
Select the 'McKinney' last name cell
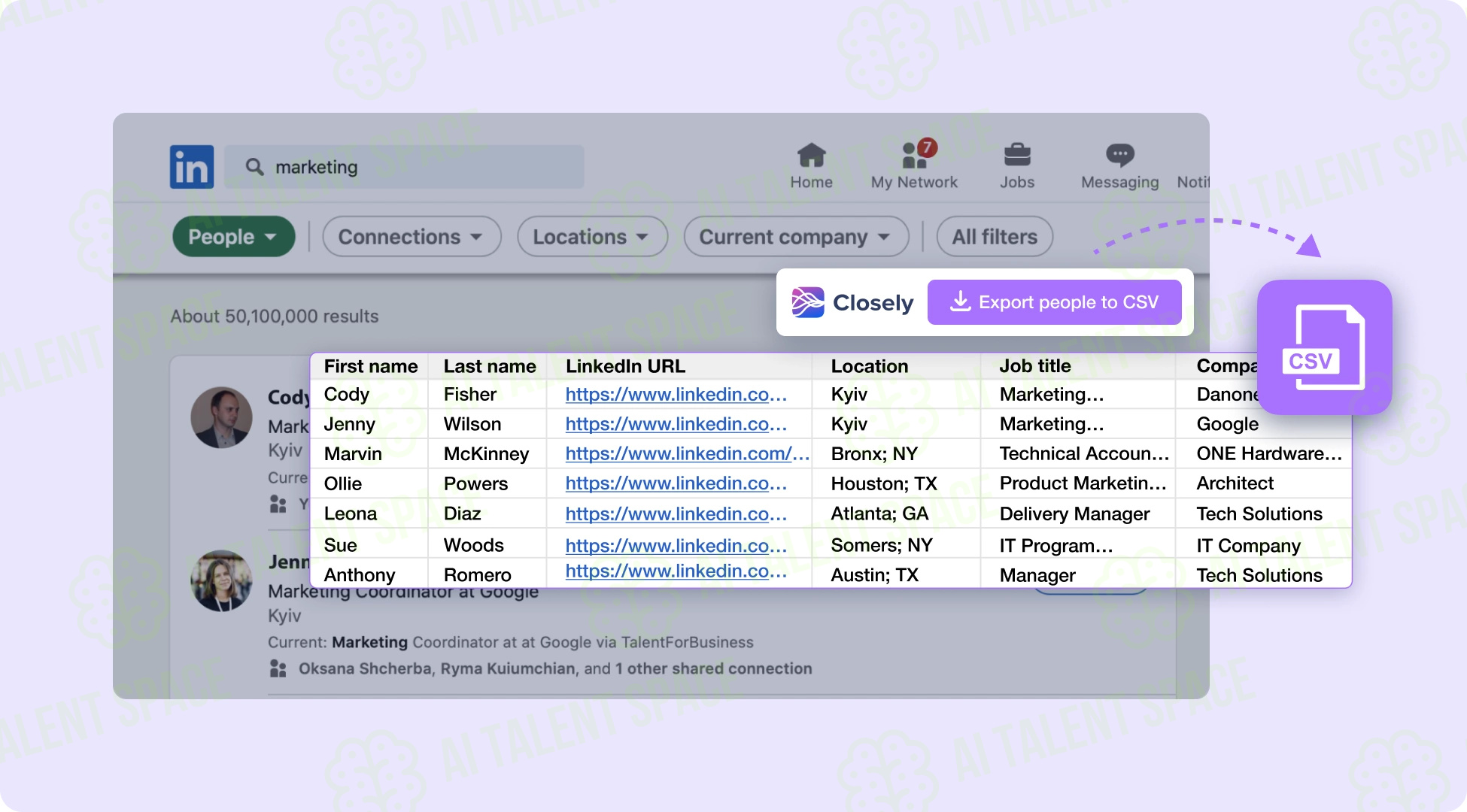pyautogui.click(x=486, y=454)
